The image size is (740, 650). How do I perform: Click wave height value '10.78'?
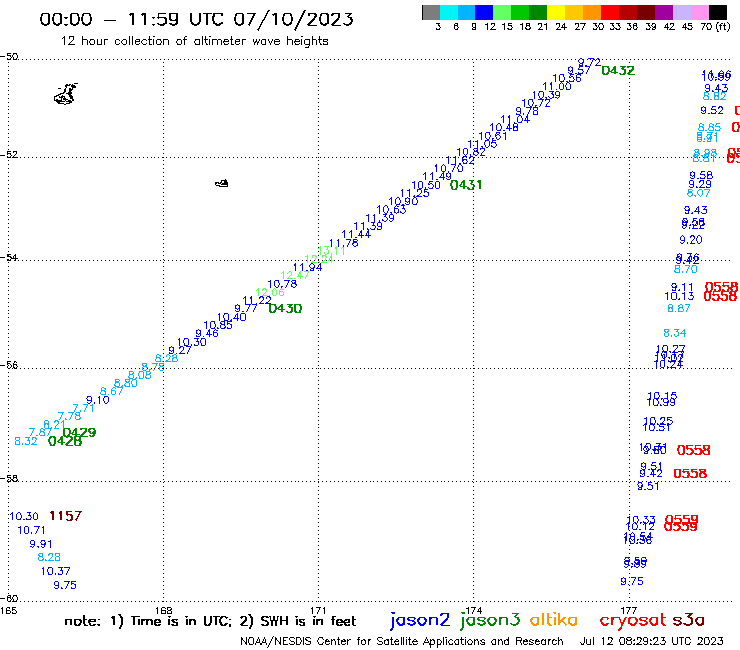(x=282, y=284)
